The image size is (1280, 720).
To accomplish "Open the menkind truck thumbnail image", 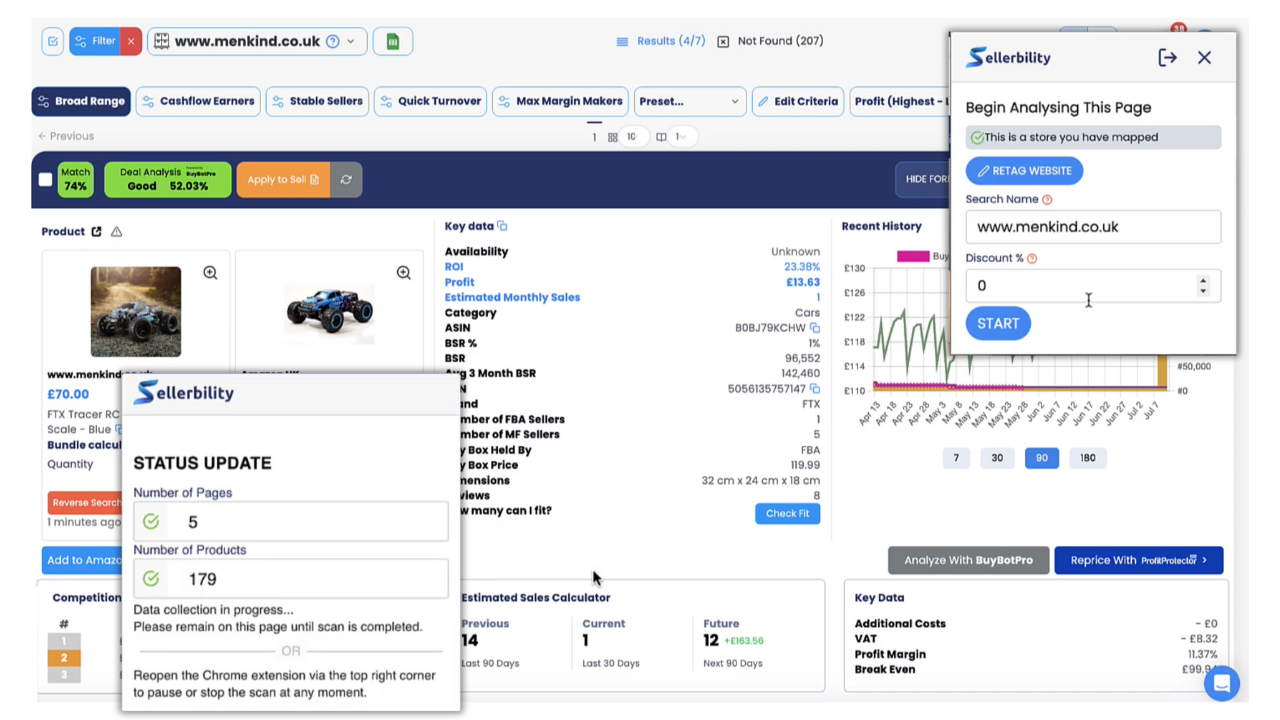I will 136,311.
